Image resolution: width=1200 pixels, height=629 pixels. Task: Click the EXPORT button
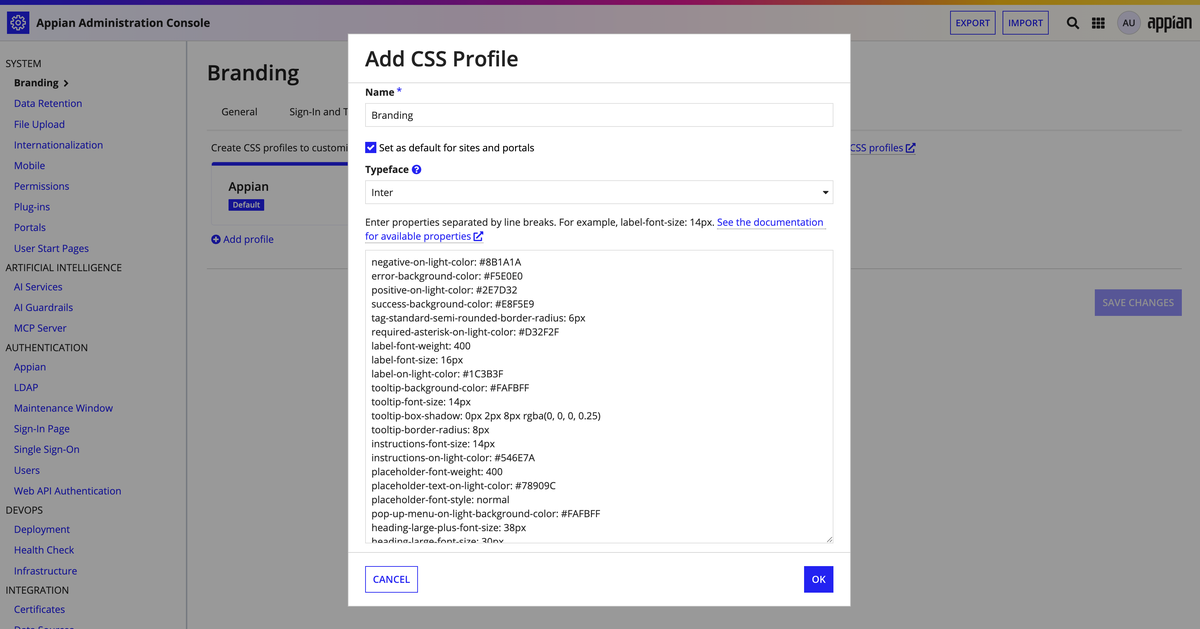(x=972, y=23)
